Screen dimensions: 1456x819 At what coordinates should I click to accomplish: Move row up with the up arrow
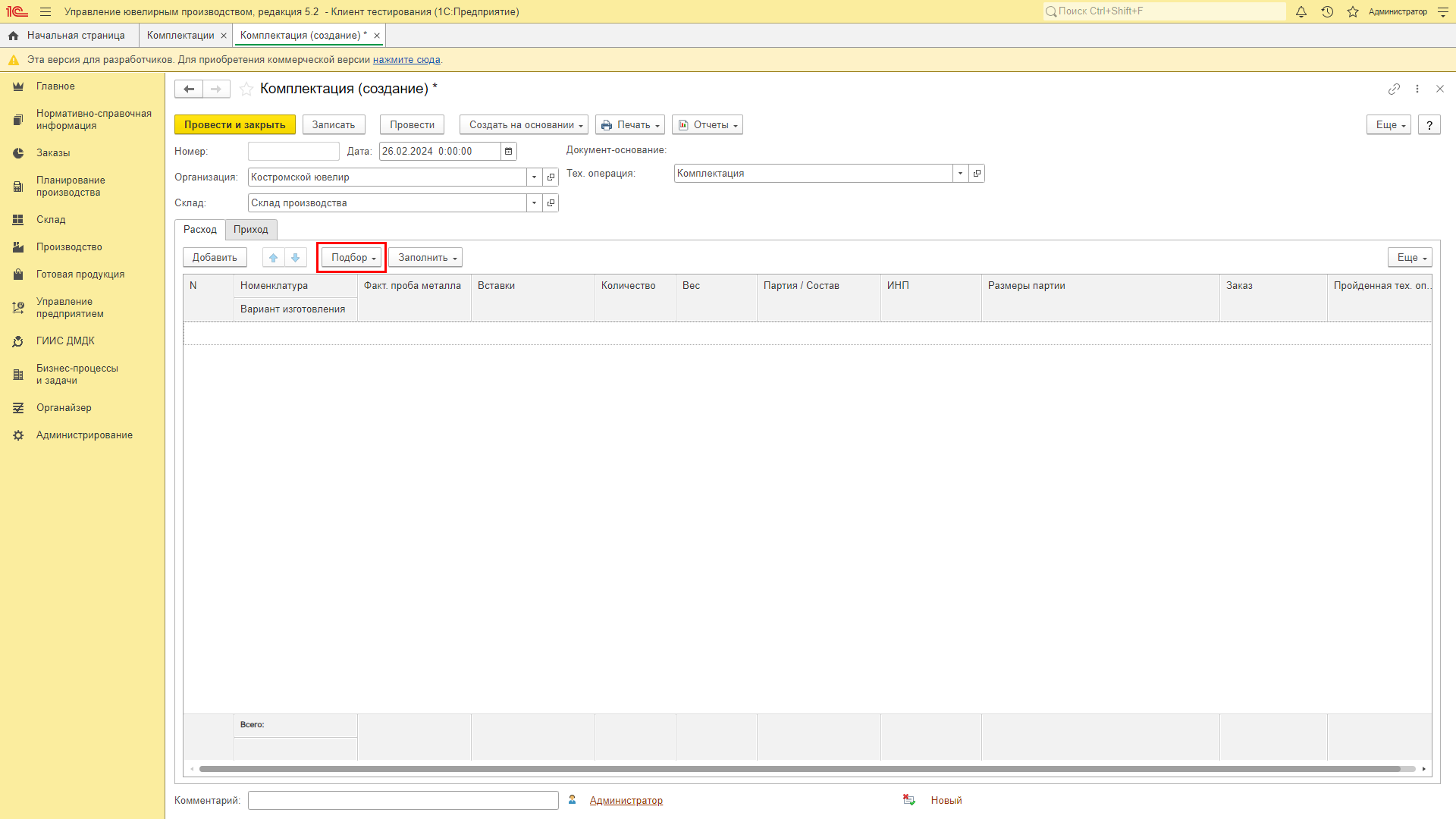[274, 257]
